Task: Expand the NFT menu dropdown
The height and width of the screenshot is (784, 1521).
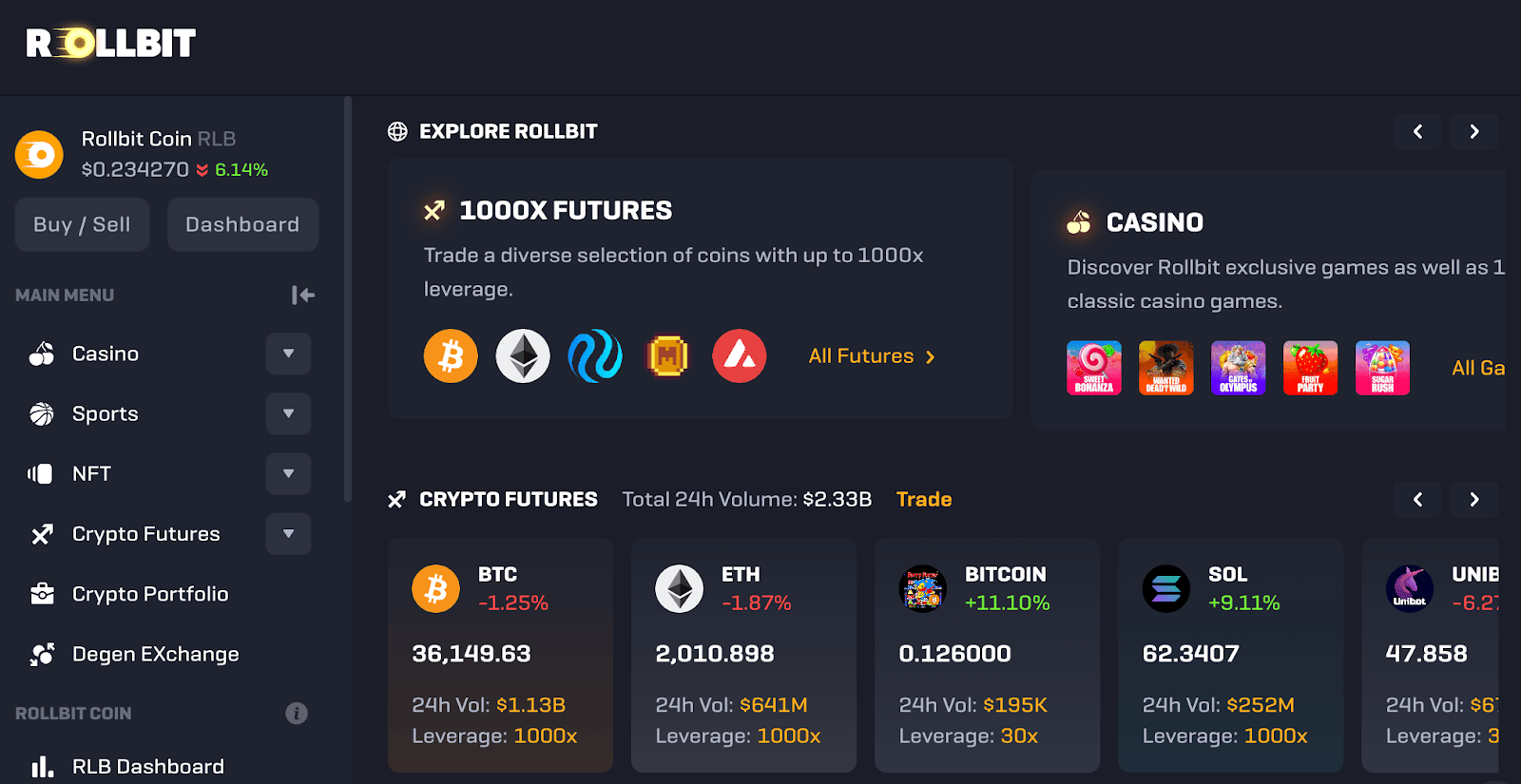Action: click(x=288, y=473)
